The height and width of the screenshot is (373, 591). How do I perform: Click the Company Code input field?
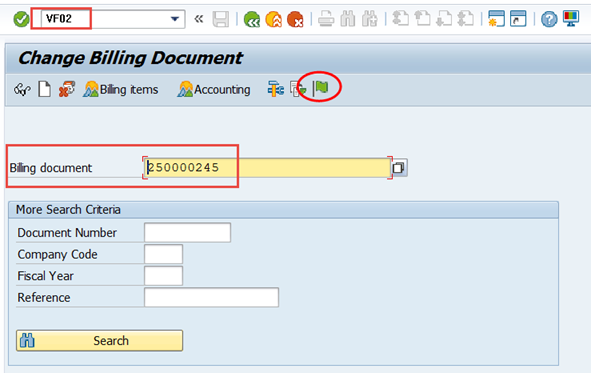point(164,254)
